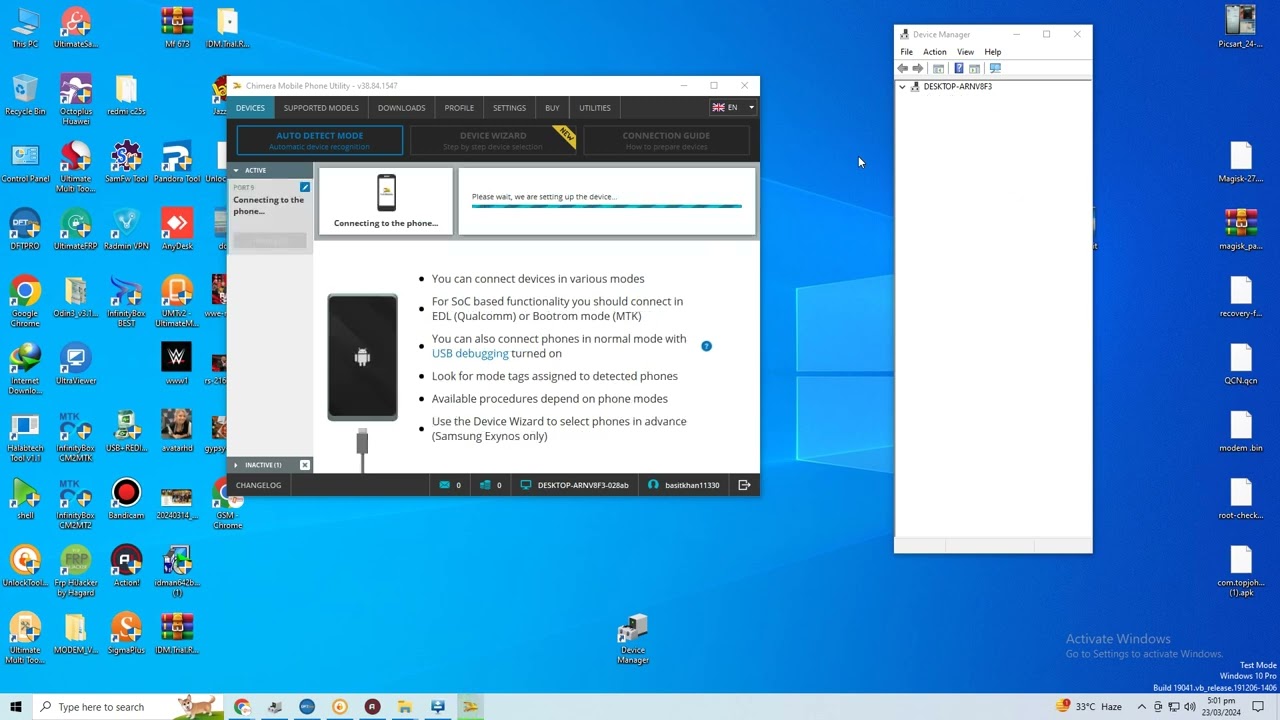Click the Back arrow in Device Manager toolbar

[902, 68]
